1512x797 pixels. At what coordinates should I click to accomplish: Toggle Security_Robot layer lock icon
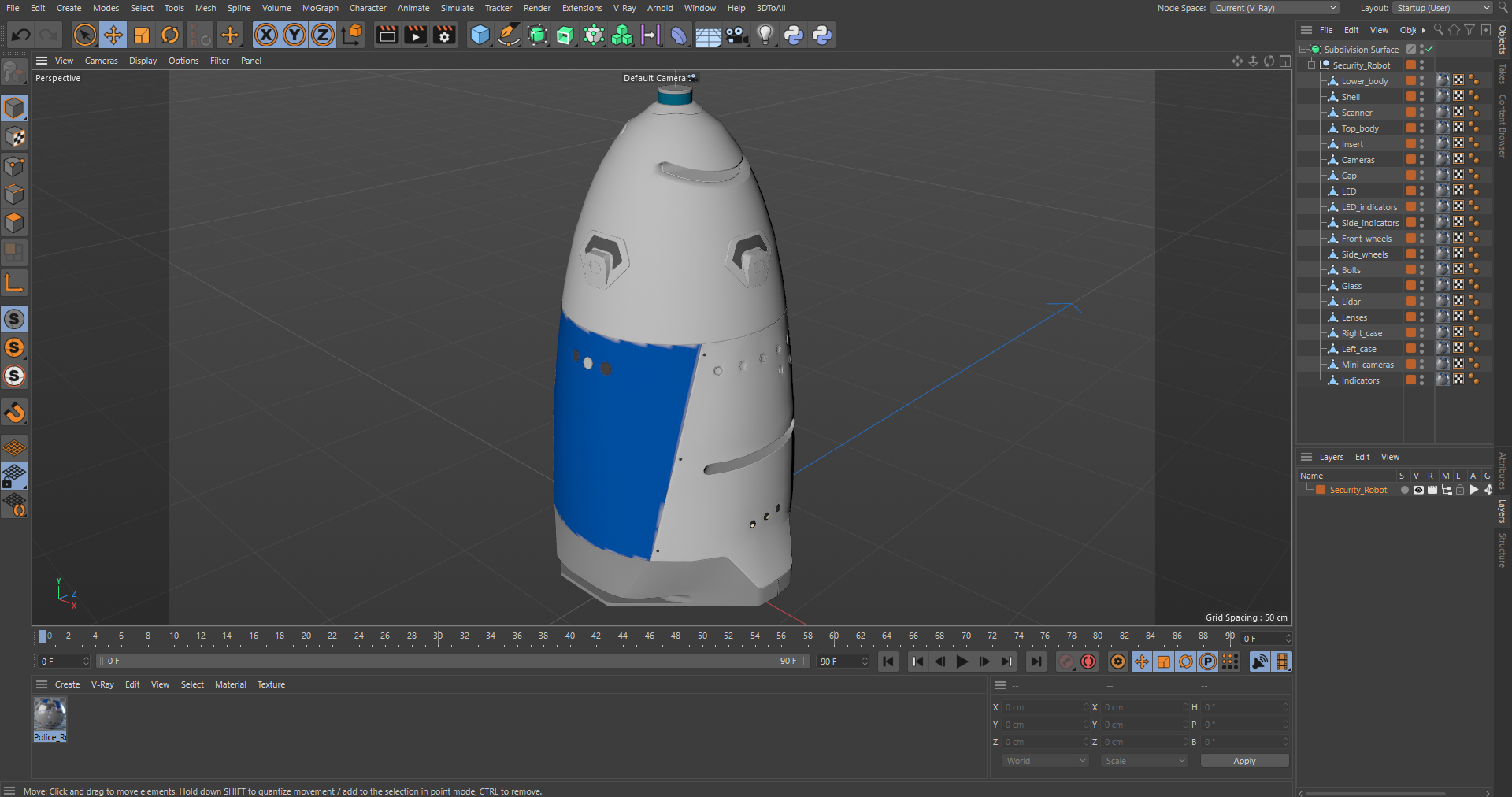[x=1460, y=490]
